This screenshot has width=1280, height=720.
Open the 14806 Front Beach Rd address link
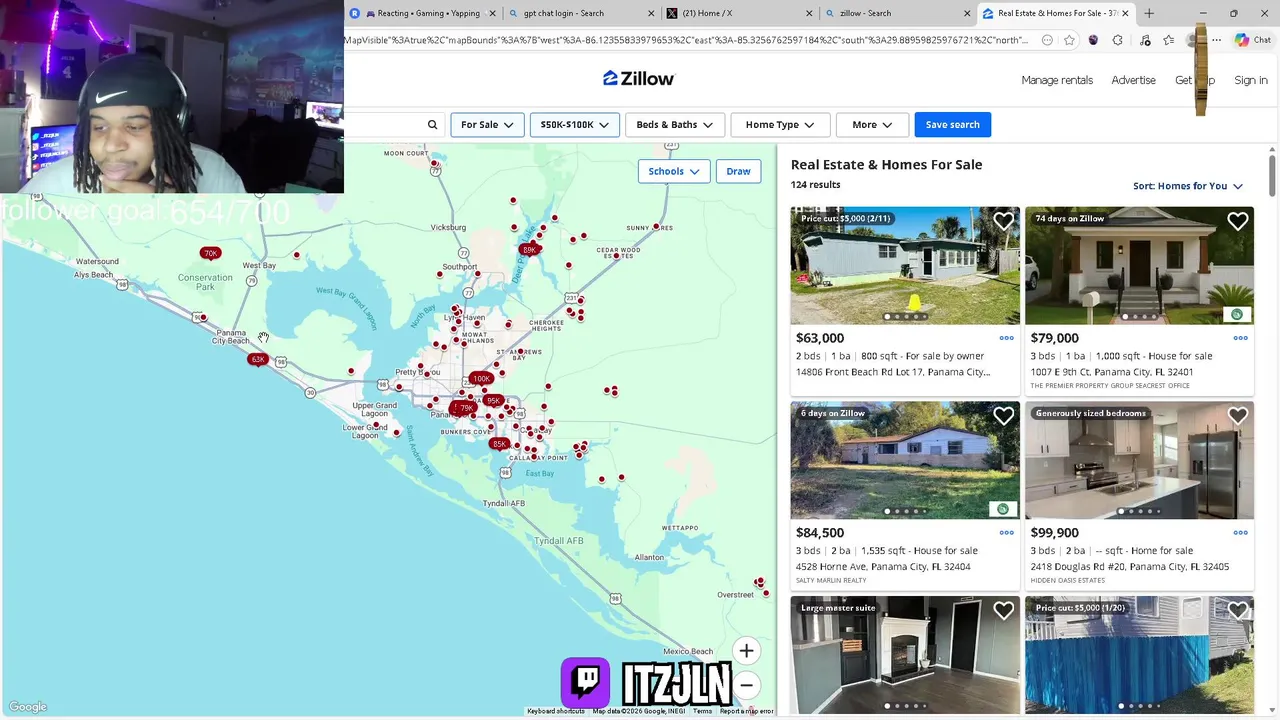point(893,372)
